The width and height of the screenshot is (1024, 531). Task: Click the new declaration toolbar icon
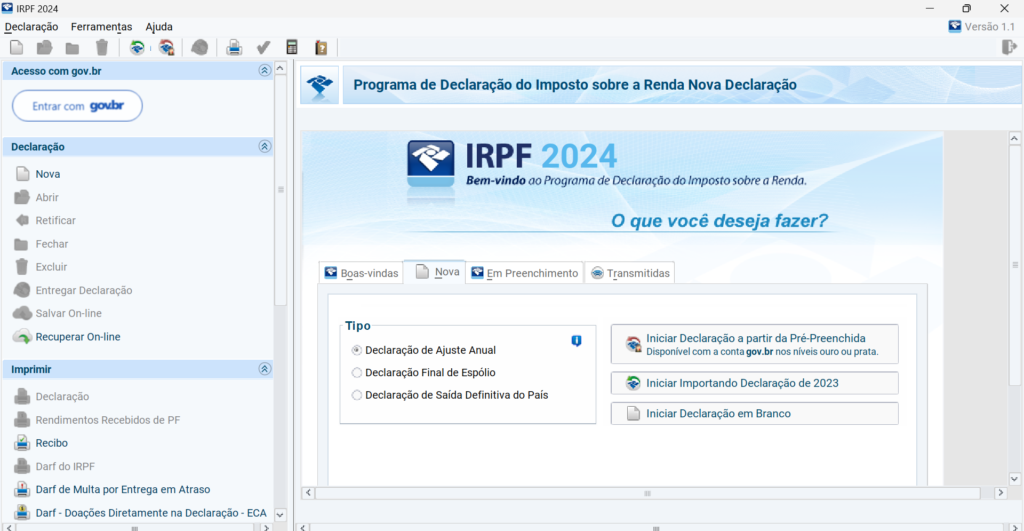[x=16, y=47]
